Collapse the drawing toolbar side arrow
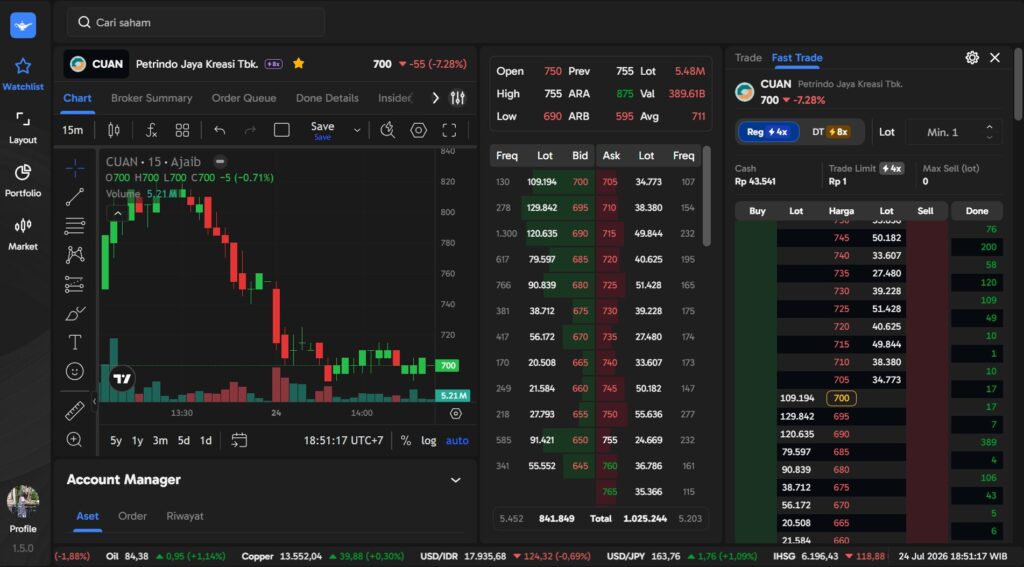The image size is (1024, 567). pos(94,401)
